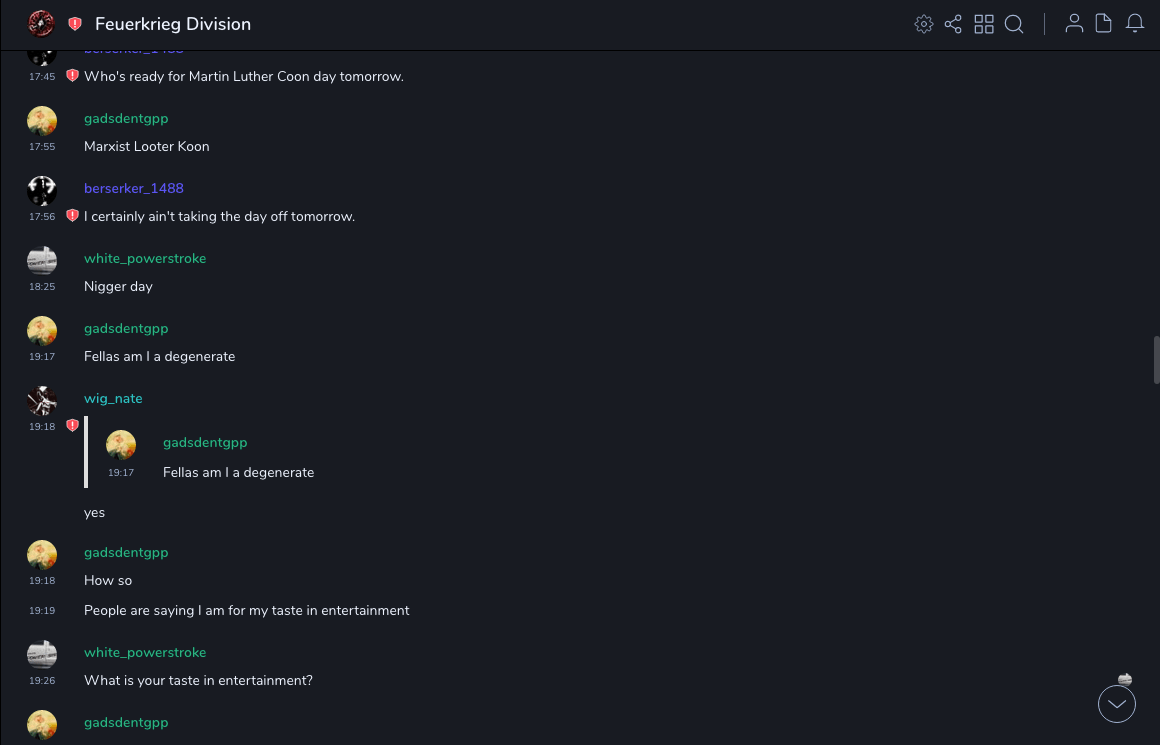This screenshot has height=745, width=1160.
Task: Click the magnifier search icon
Action: pos(1014,24)
